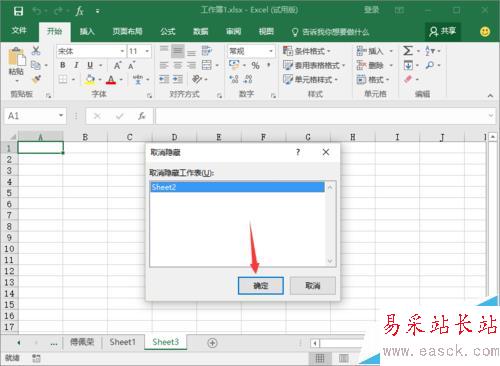Image resolution: width=500 pixels, height=366 pixels.
Task: Select the Format Painter brush icon
Action: 36,79
